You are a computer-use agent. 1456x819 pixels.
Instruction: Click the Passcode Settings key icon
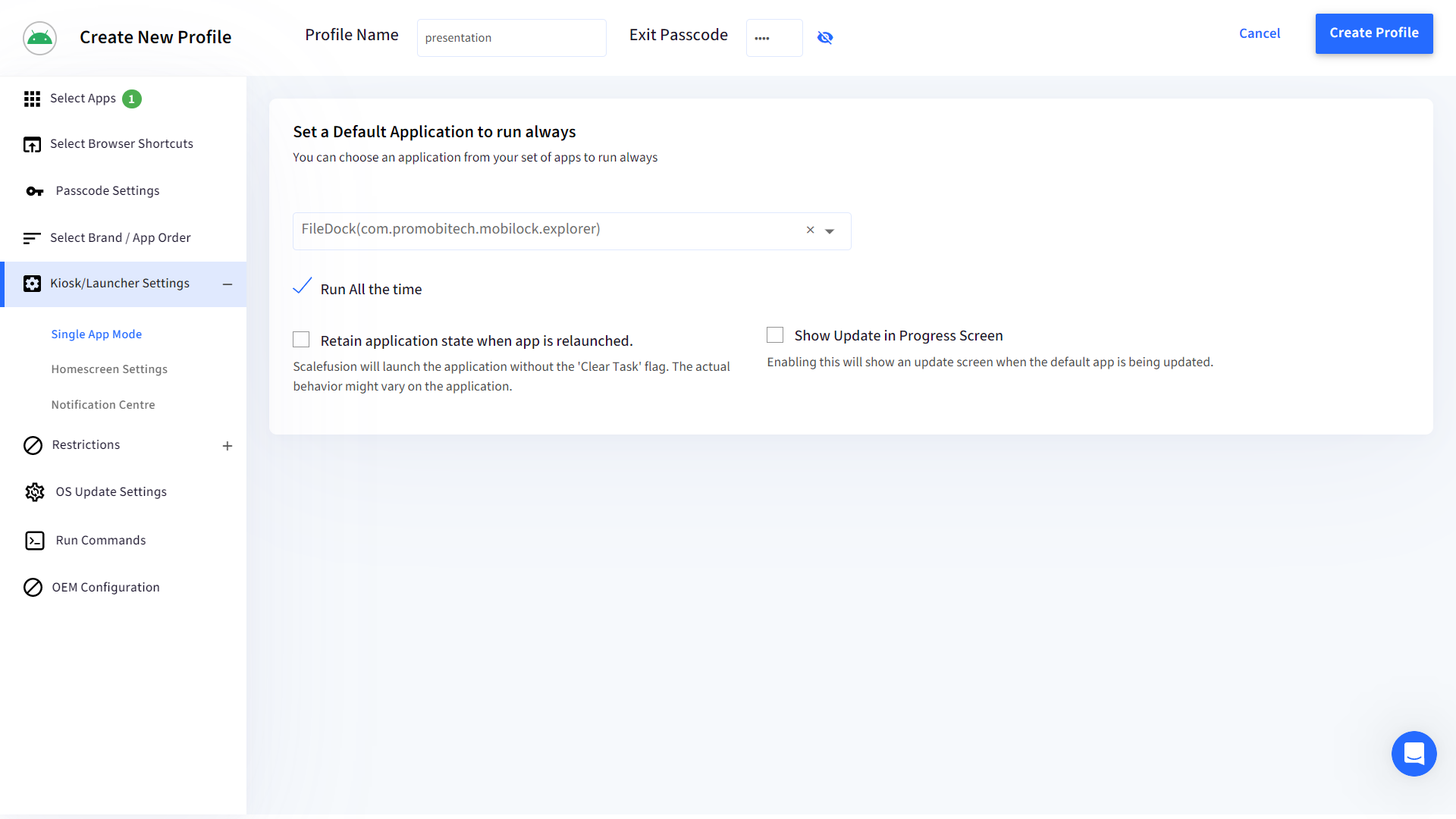[35, 191]
